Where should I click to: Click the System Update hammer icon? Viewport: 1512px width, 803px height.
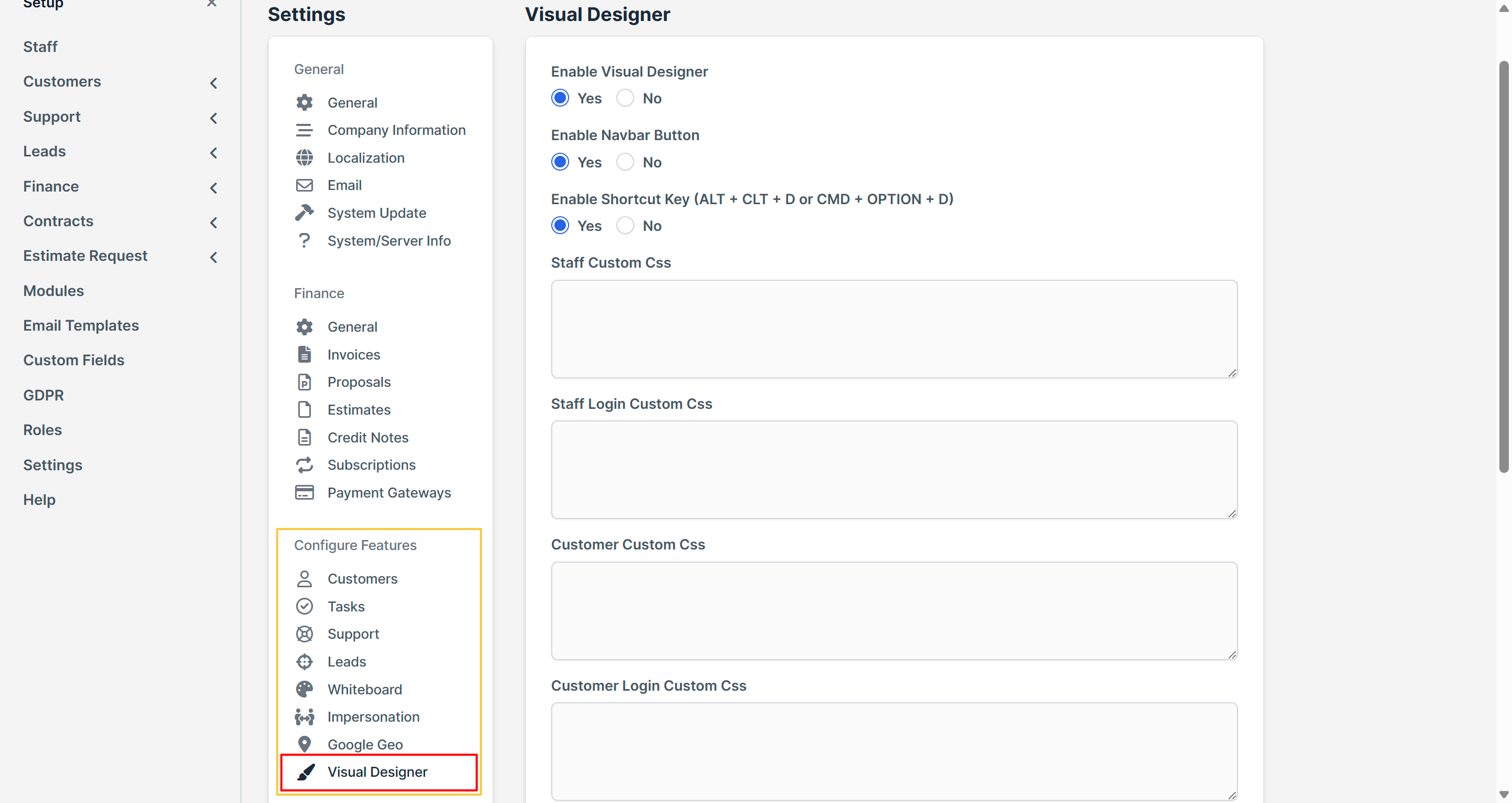(304, 213)
